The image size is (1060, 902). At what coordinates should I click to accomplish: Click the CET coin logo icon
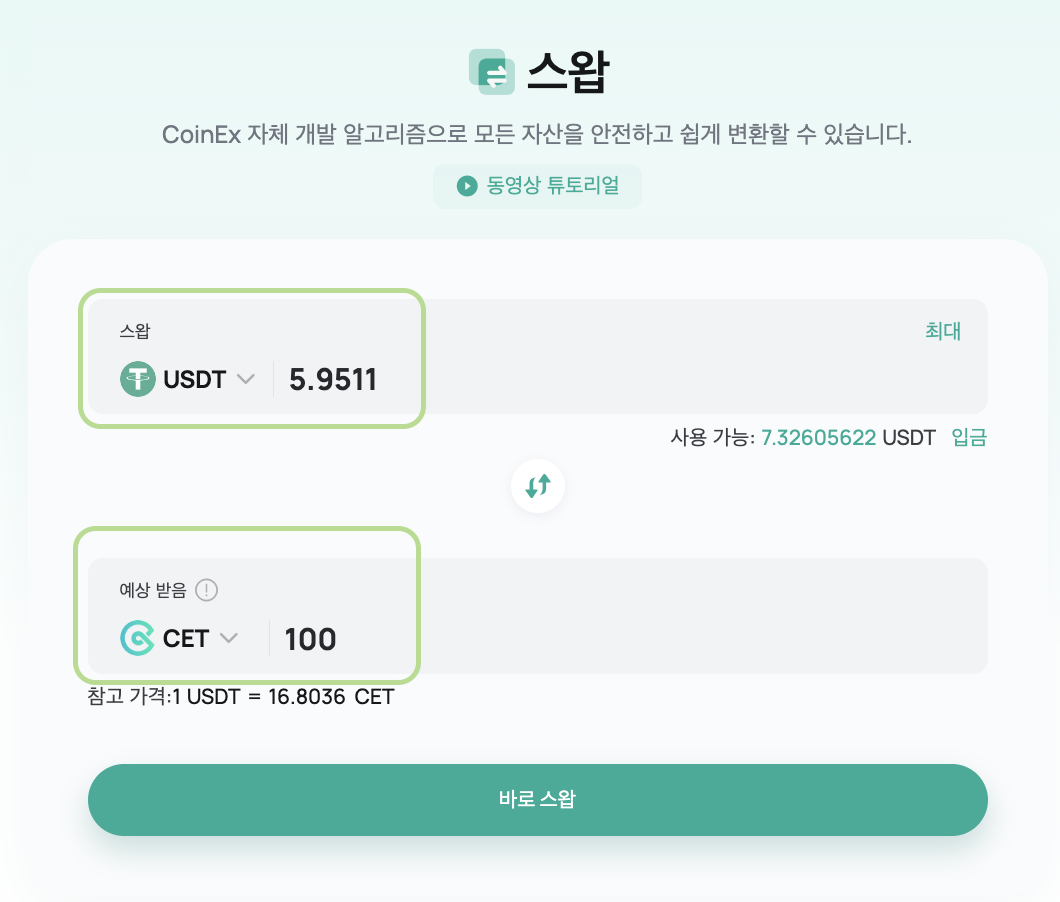coord(137,638)
